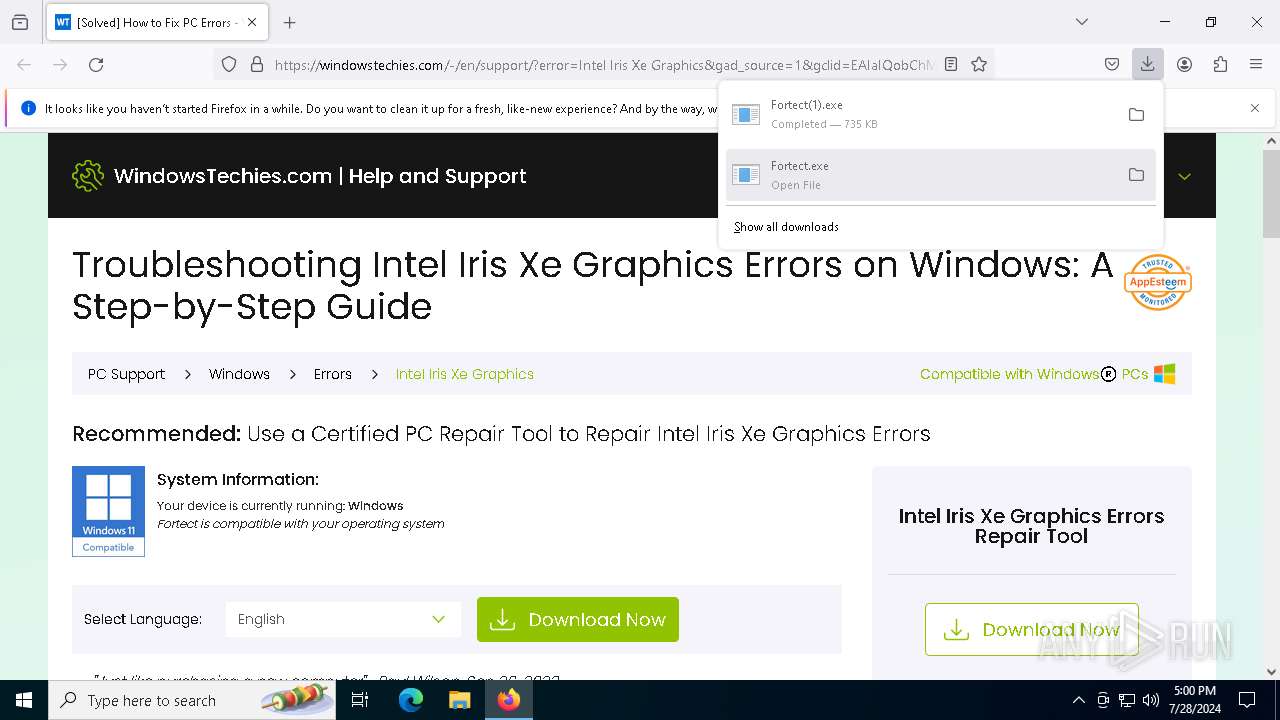Click Firefox icon in taskbar
Viewport: 1280px width, 720px height.
(509, 700)
